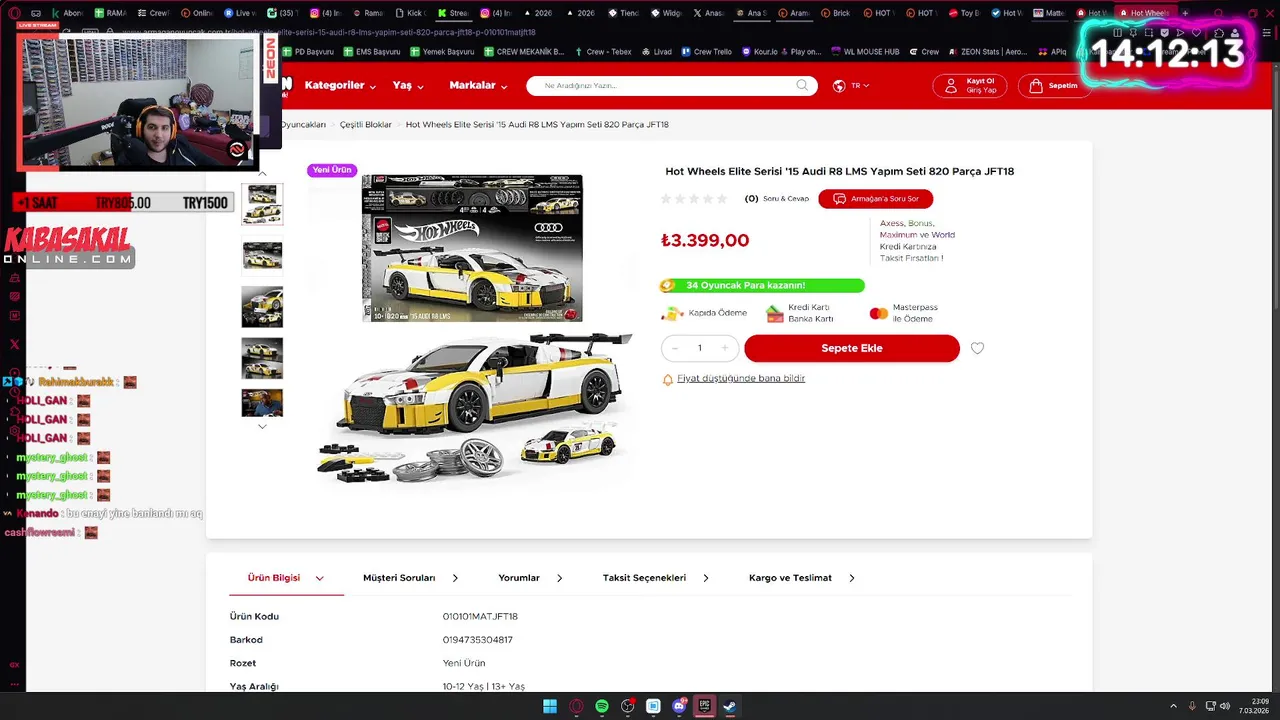Click the Masterpass logo icon
The image size is (1280, 720).
[879, 313]
